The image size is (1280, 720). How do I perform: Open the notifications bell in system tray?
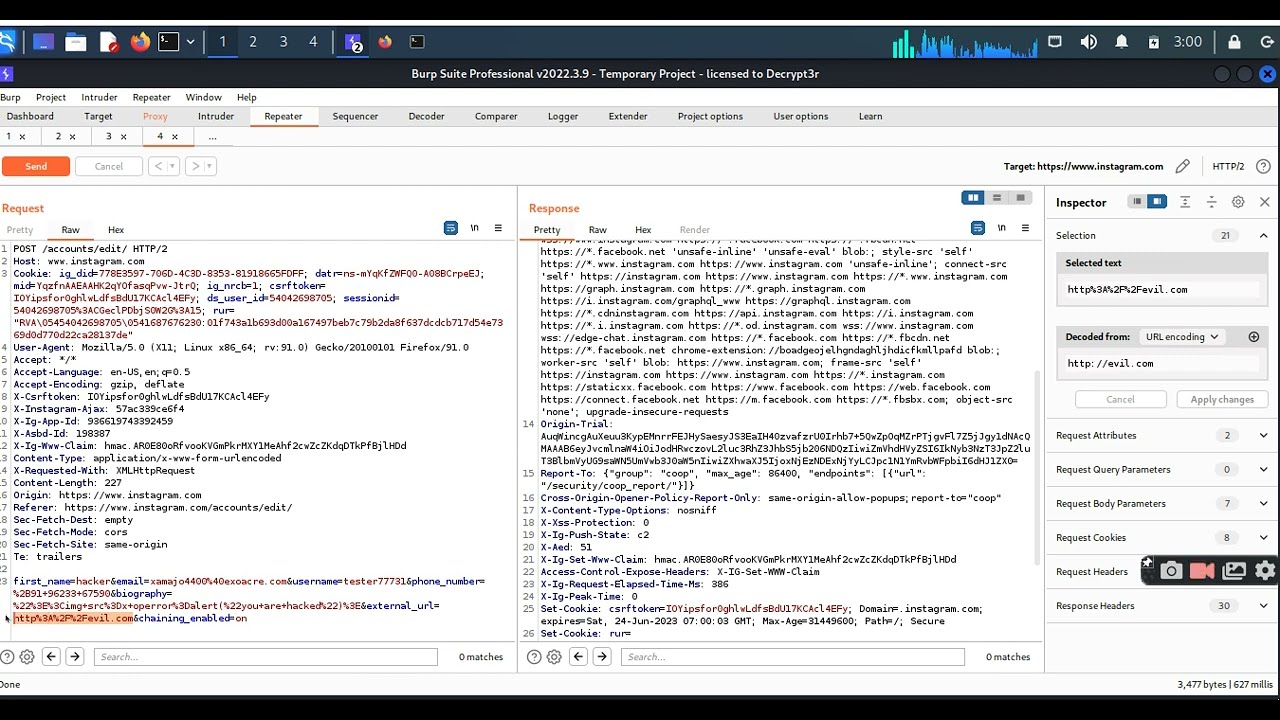(x=1122, y=42)
